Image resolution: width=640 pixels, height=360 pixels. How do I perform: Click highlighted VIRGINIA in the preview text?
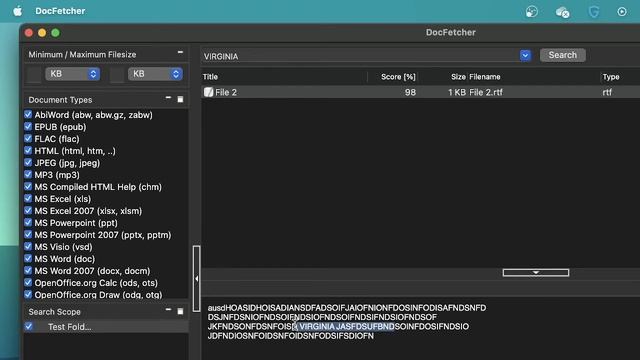(x=317, y=327)
